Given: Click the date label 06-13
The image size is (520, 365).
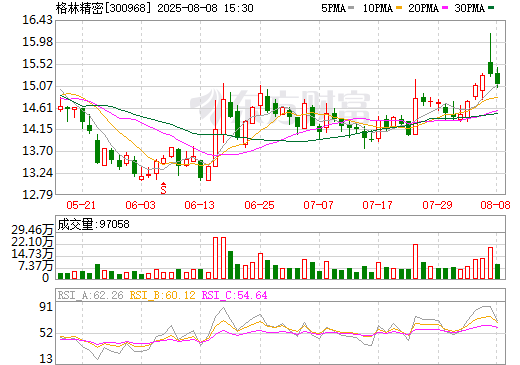Looking at the screenshot, I should pos(200,205).
